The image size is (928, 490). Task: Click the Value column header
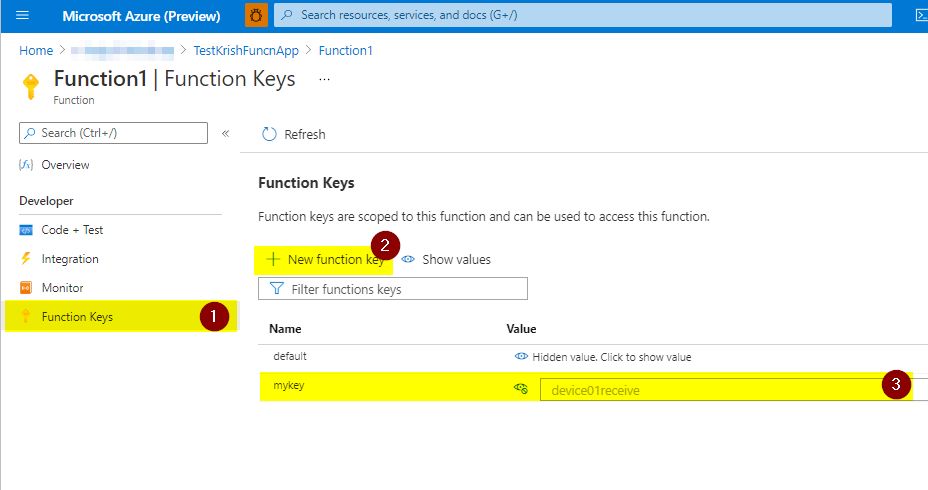[521, 329]
